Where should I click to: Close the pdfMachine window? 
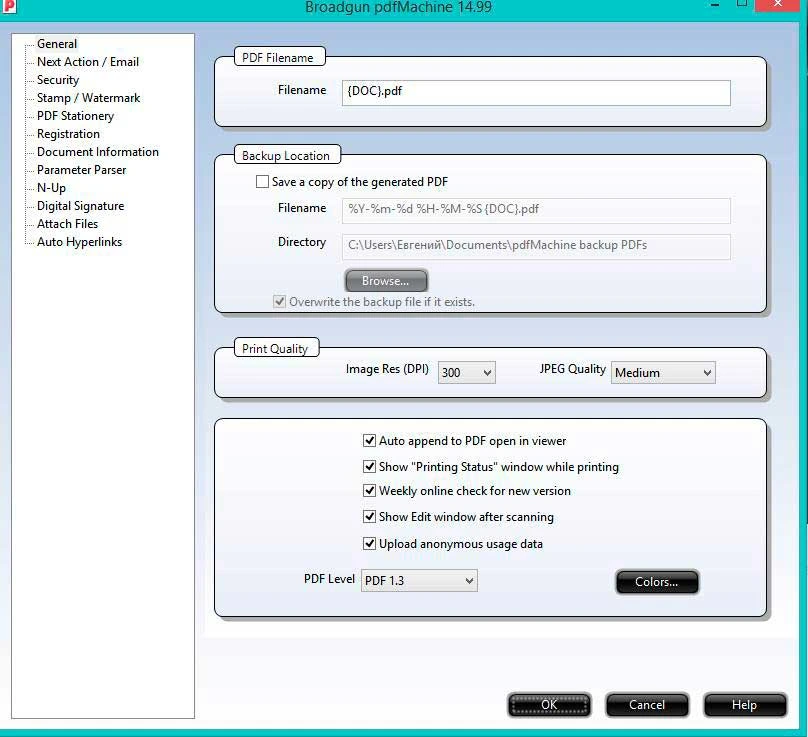click(x=778, y=4)
